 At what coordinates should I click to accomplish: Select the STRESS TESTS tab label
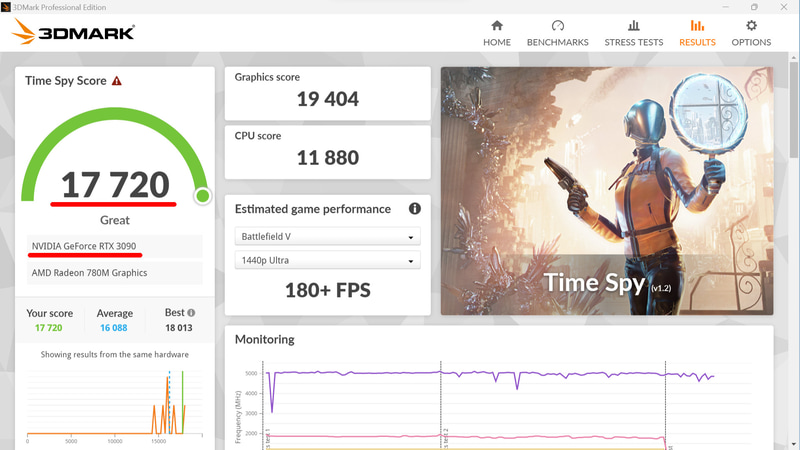(x=634, y=42)
